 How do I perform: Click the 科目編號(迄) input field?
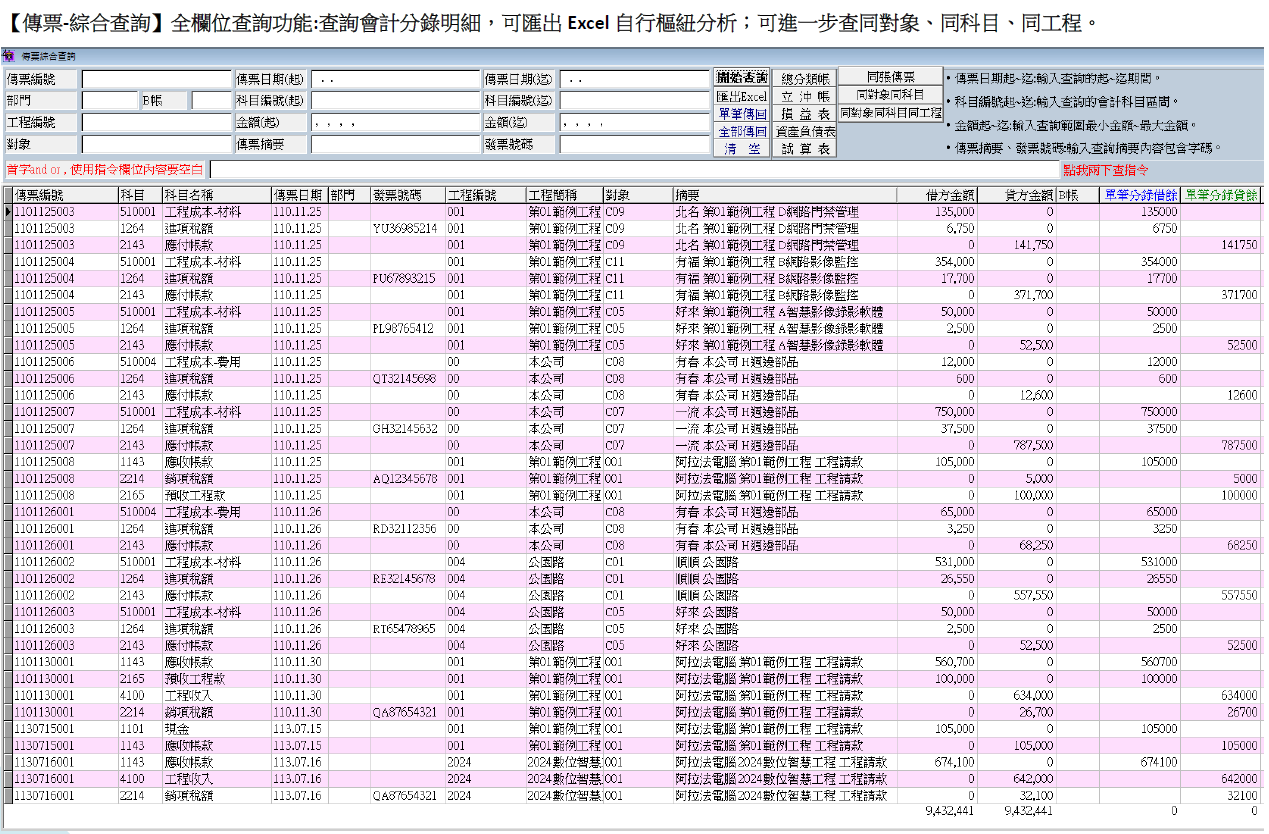tap(636, 100)
